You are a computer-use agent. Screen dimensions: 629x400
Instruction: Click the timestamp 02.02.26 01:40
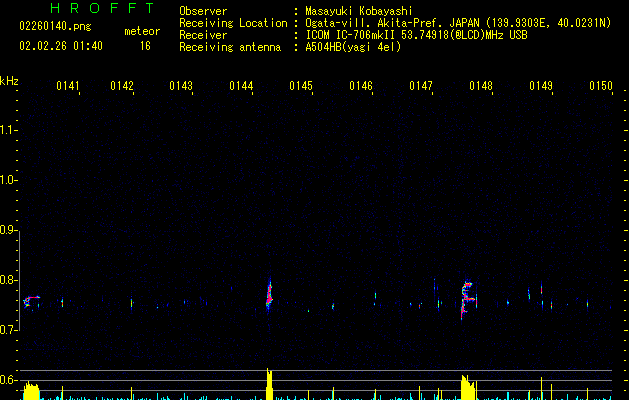(x=61, y=46)
